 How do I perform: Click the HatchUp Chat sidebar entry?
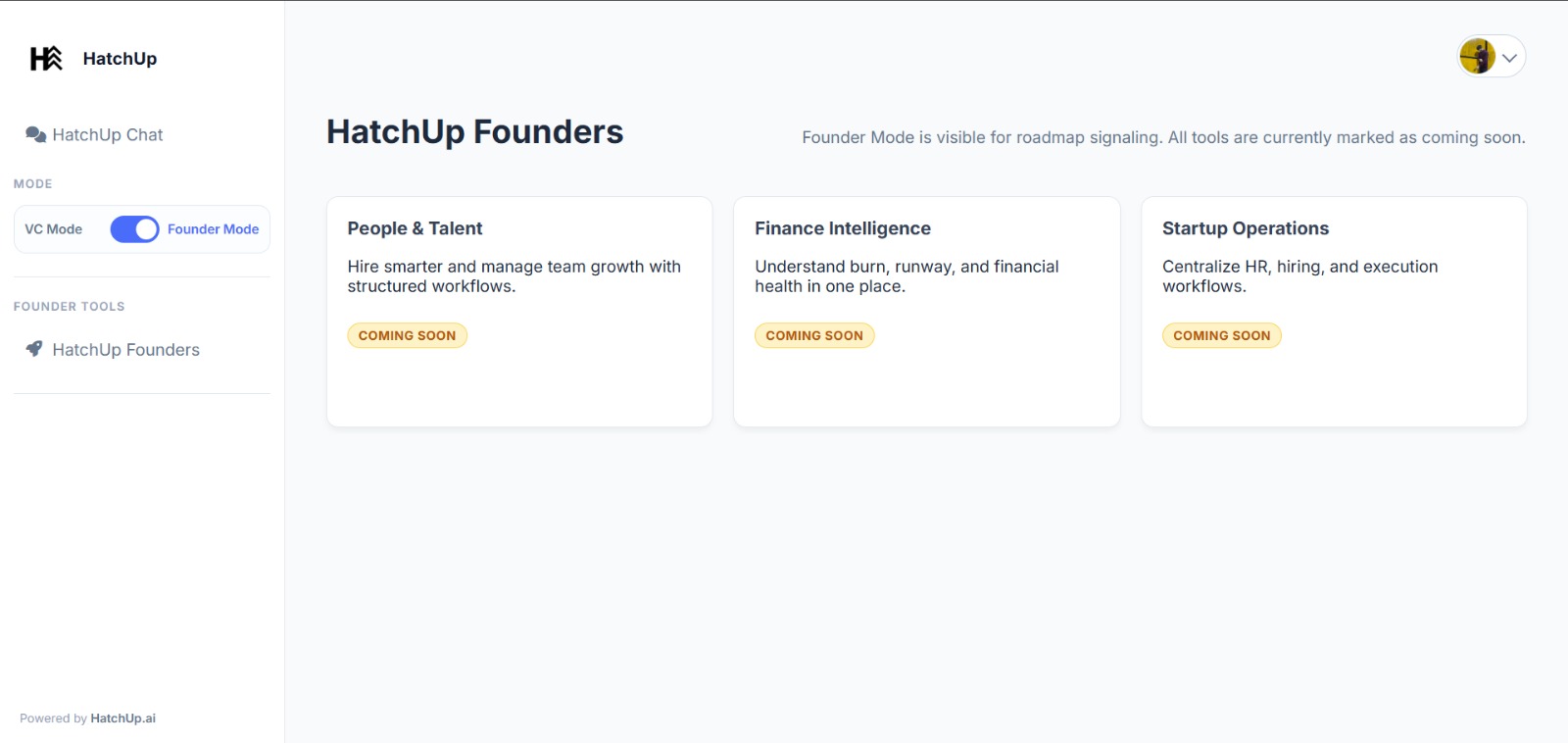[x=108, y=134]
